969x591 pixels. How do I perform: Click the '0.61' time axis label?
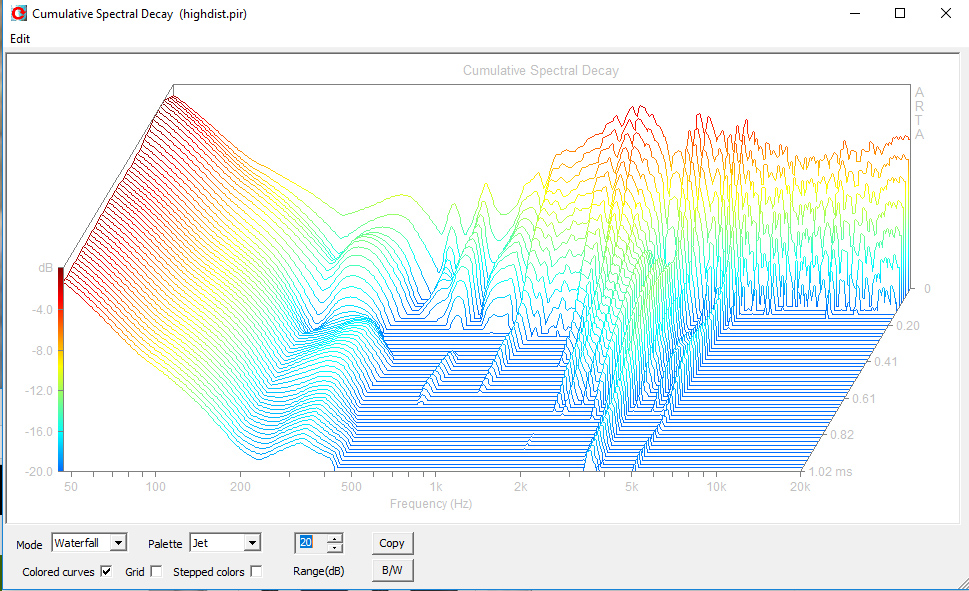pos(863,399)
